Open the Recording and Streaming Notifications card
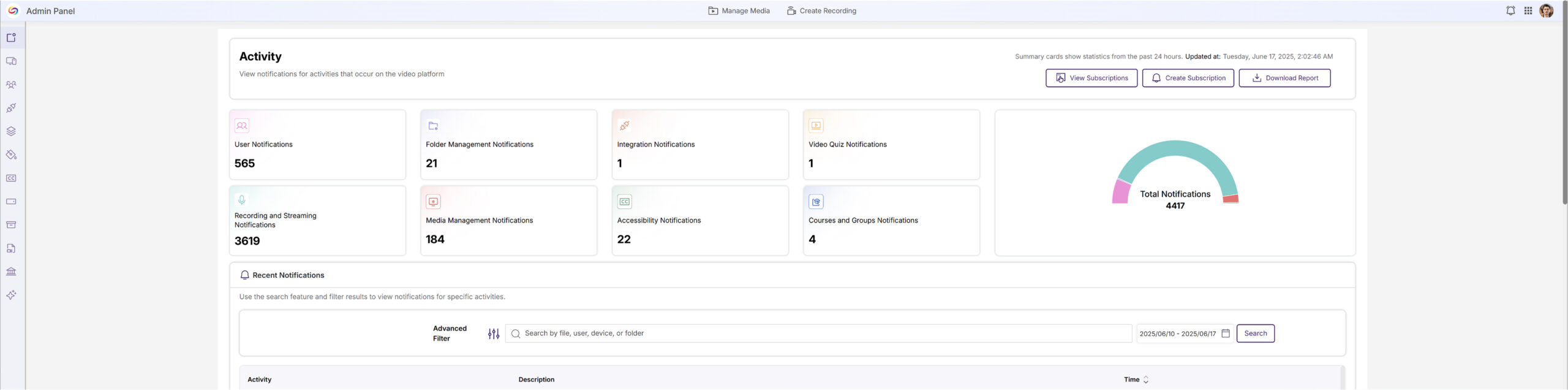Viewport: 1568px width, 390px height. point(317,221)
